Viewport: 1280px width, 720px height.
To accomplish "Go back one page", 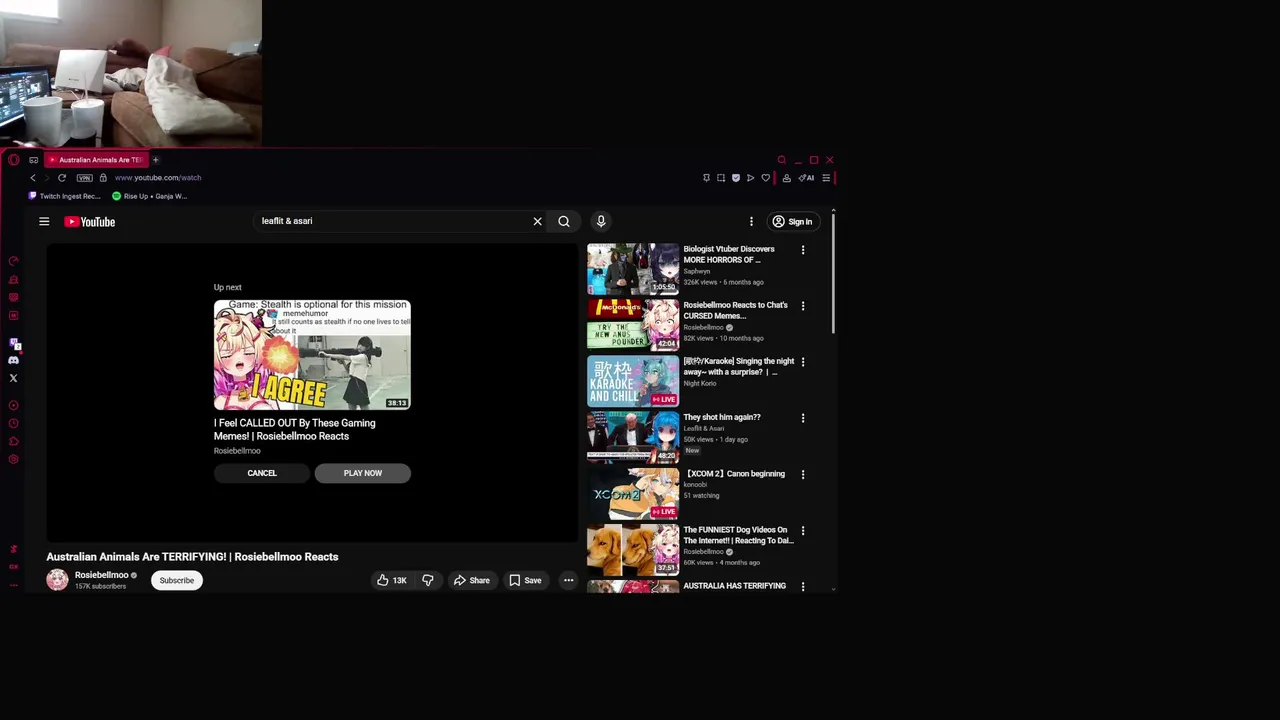I will click(33, 178).
